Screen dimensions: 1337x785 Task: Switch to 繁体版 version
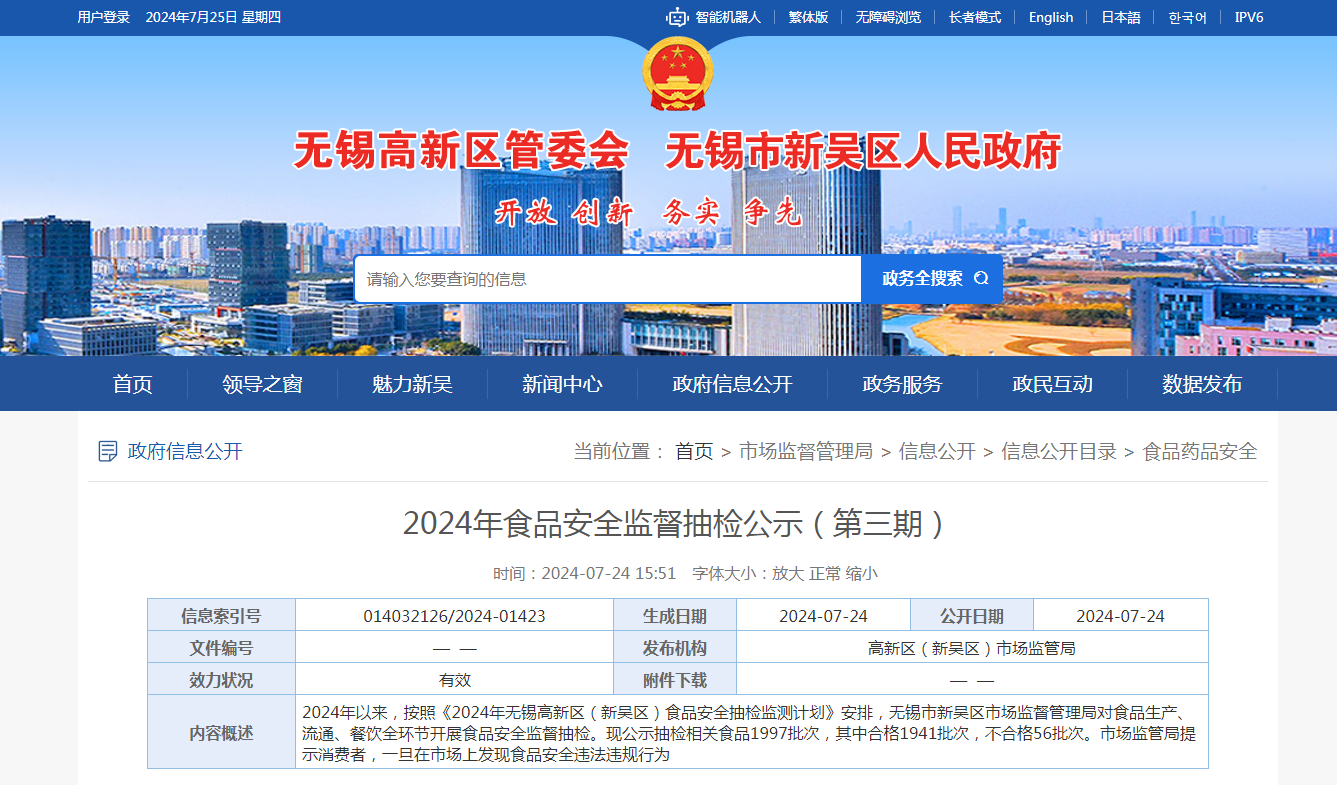pyautogui.click(x=808, y=17)
